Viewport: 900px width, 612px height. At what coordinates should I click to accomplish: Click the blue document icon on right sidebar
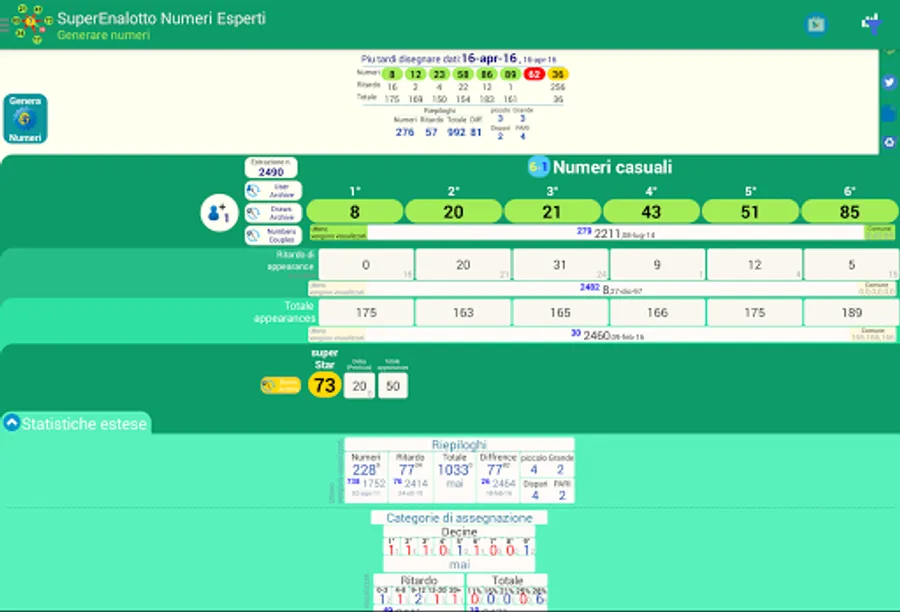pyautogui.click(x=889, y=113)
